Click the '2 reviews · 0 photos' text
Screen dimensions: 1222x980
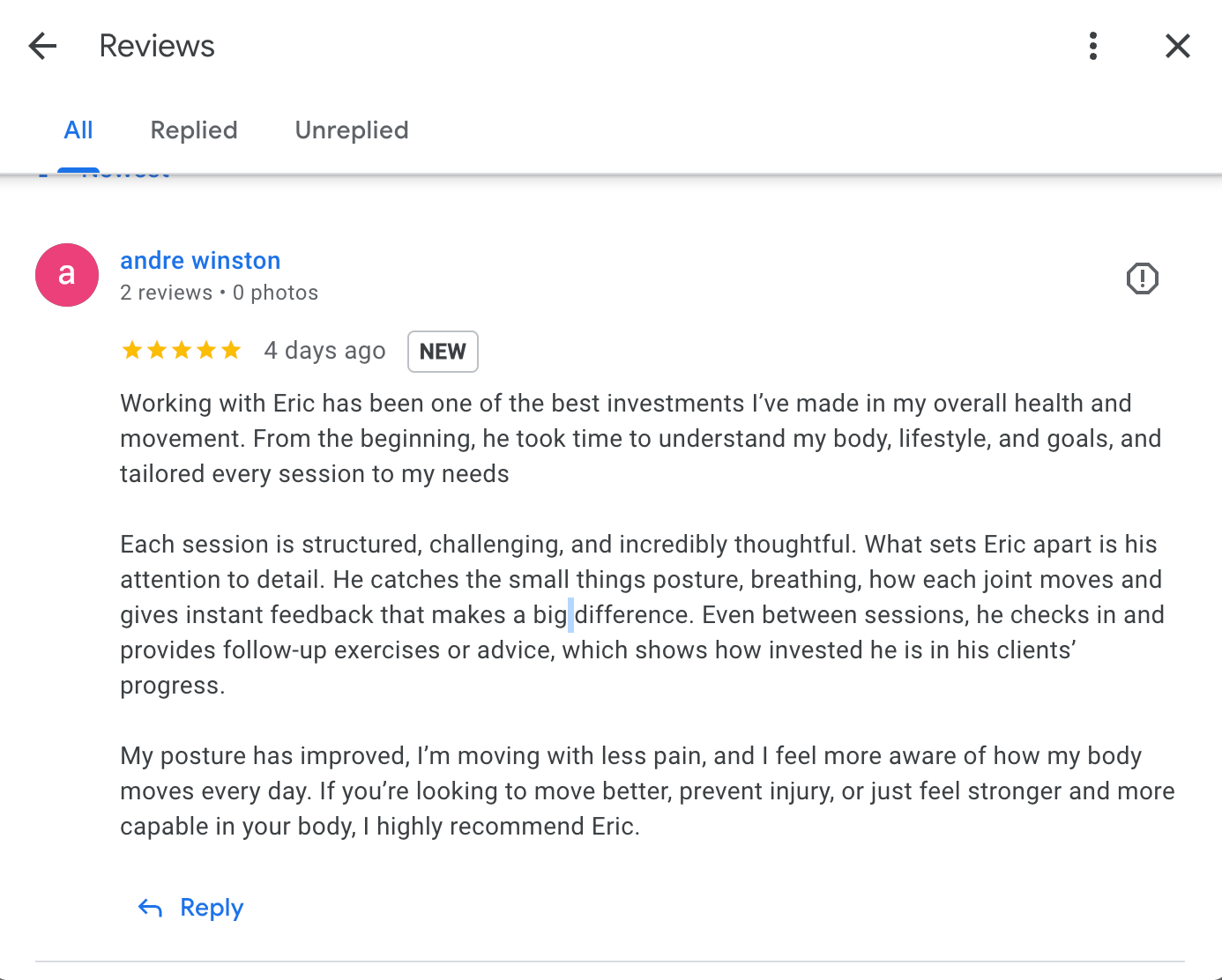(219, 293)
